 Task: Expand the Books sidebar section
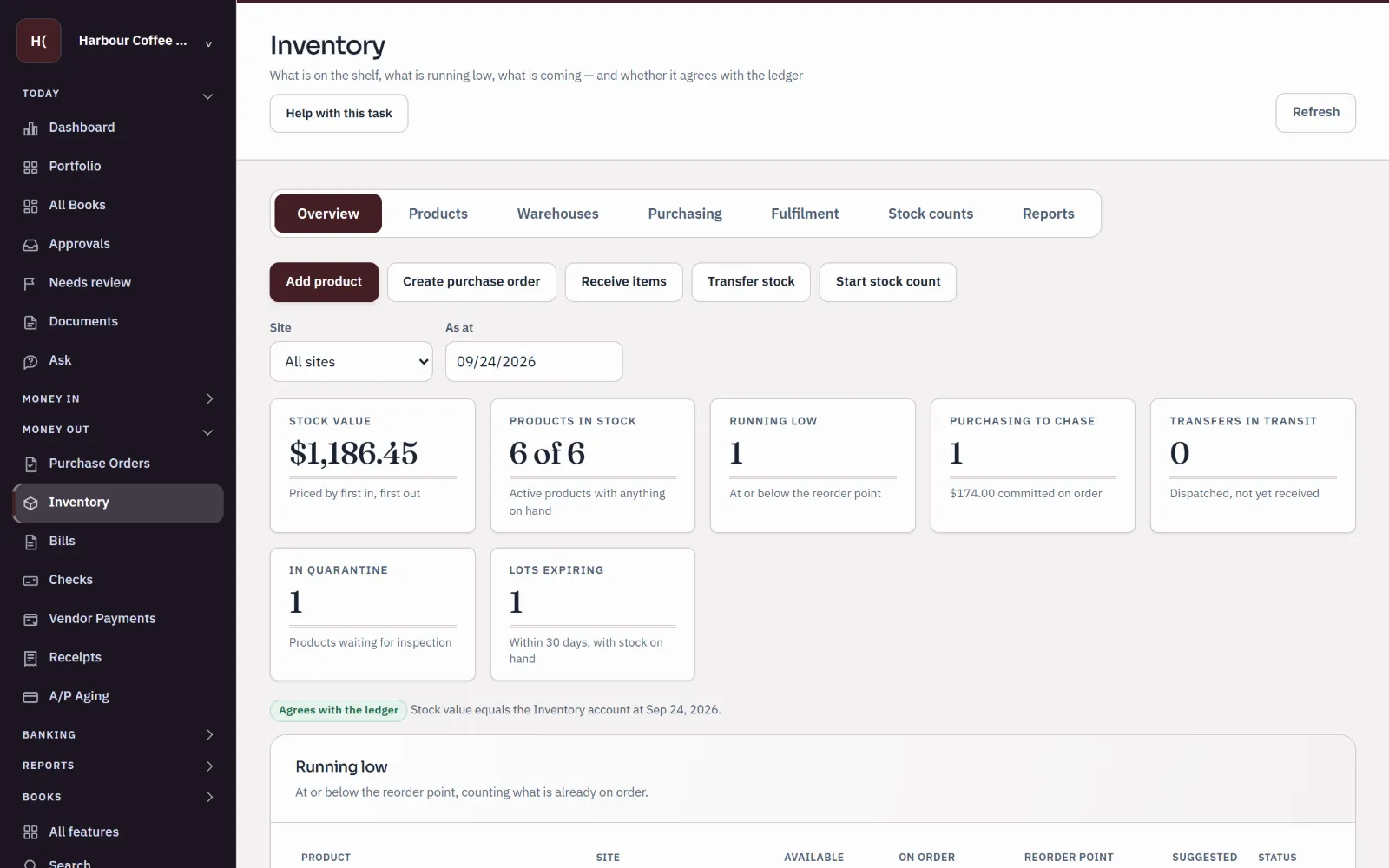click(209, 797)
